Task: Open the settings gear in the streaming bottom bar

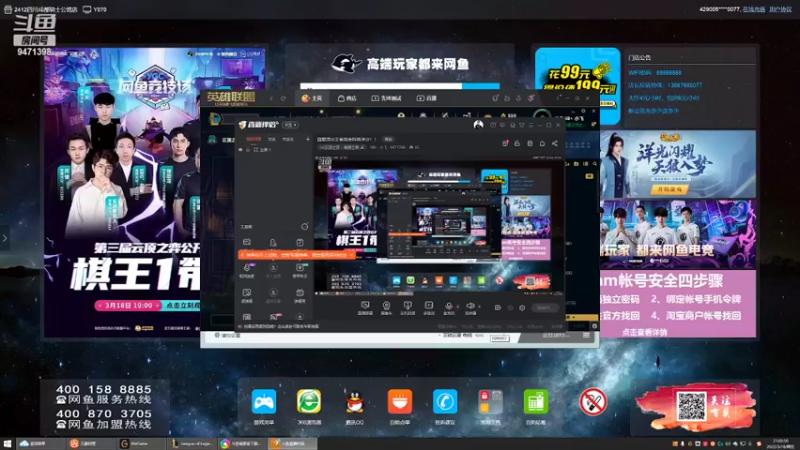Action: tap(522, 308)
